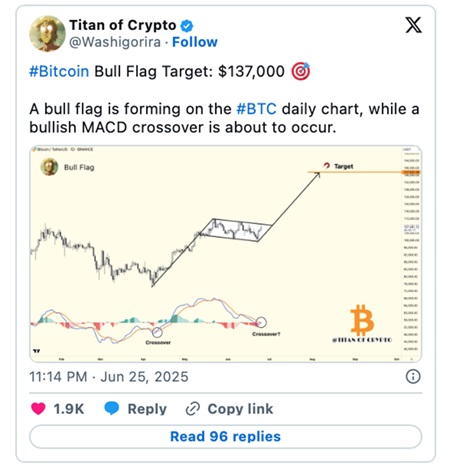Click the Read 96 replies button

[x=226, y=436]
